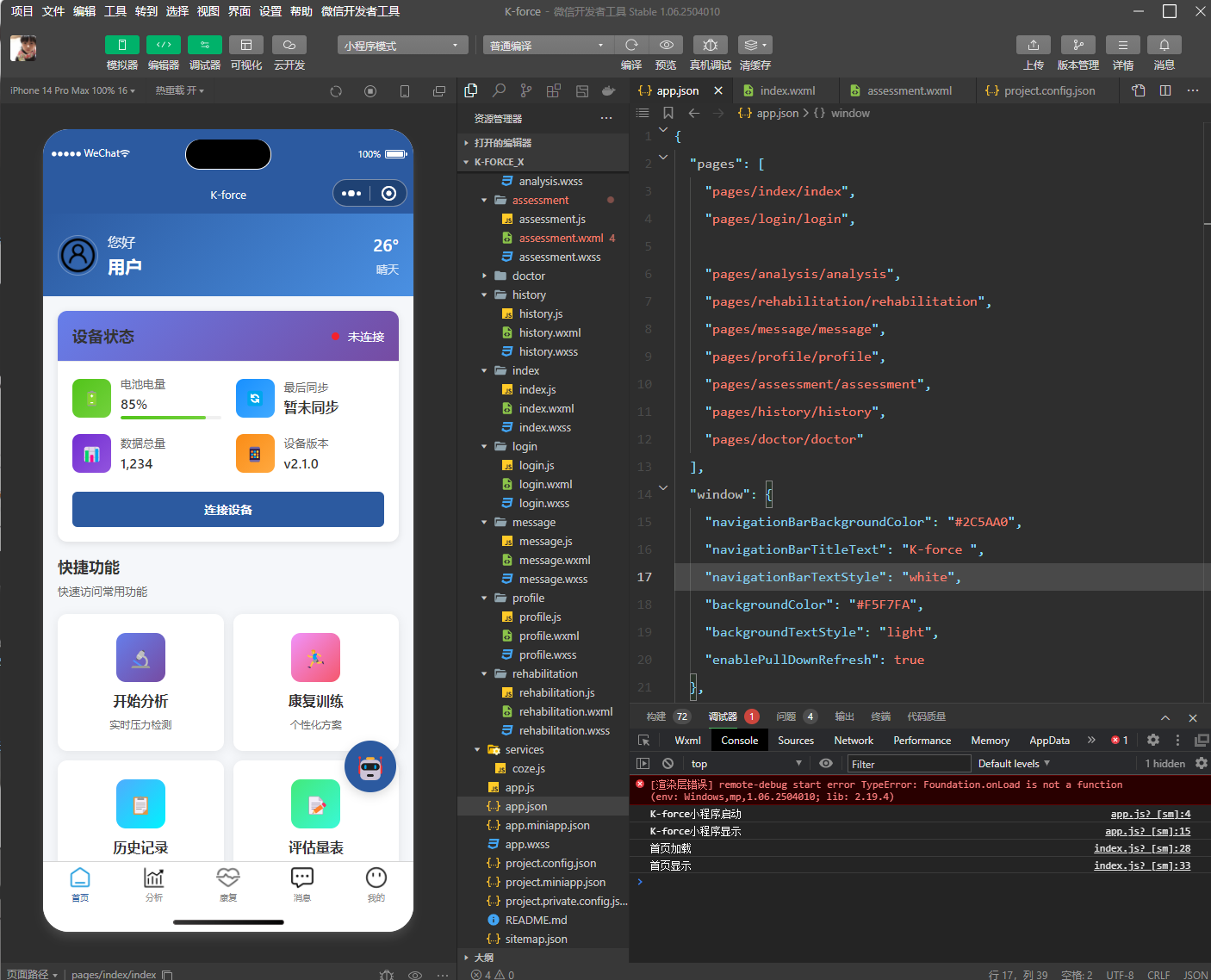
Task: Open the console top context dropdown
Action: tap(747, 764)
